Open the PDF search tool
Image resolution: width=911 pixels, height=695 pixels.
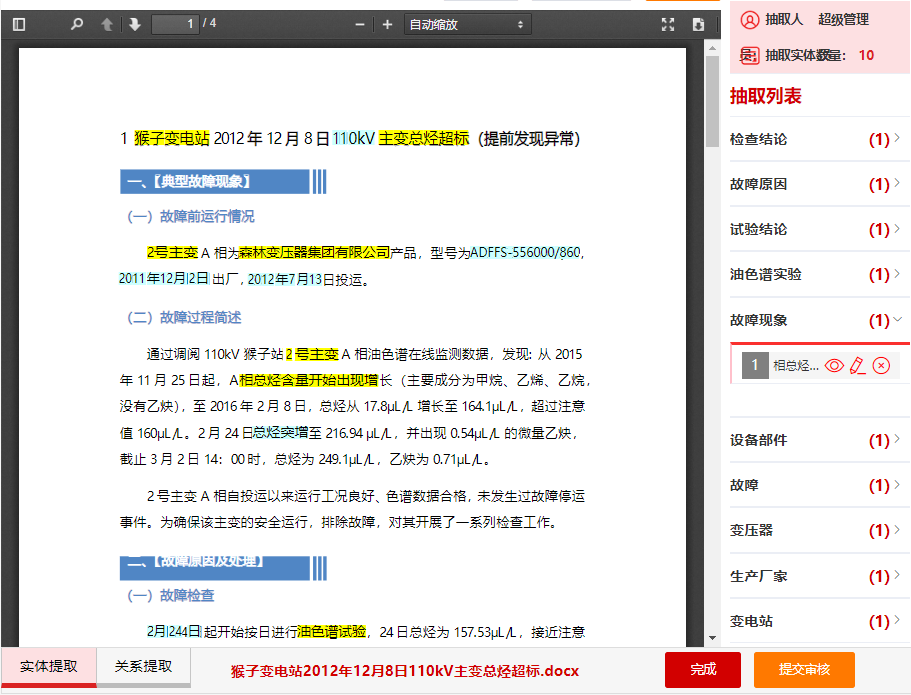76,23
